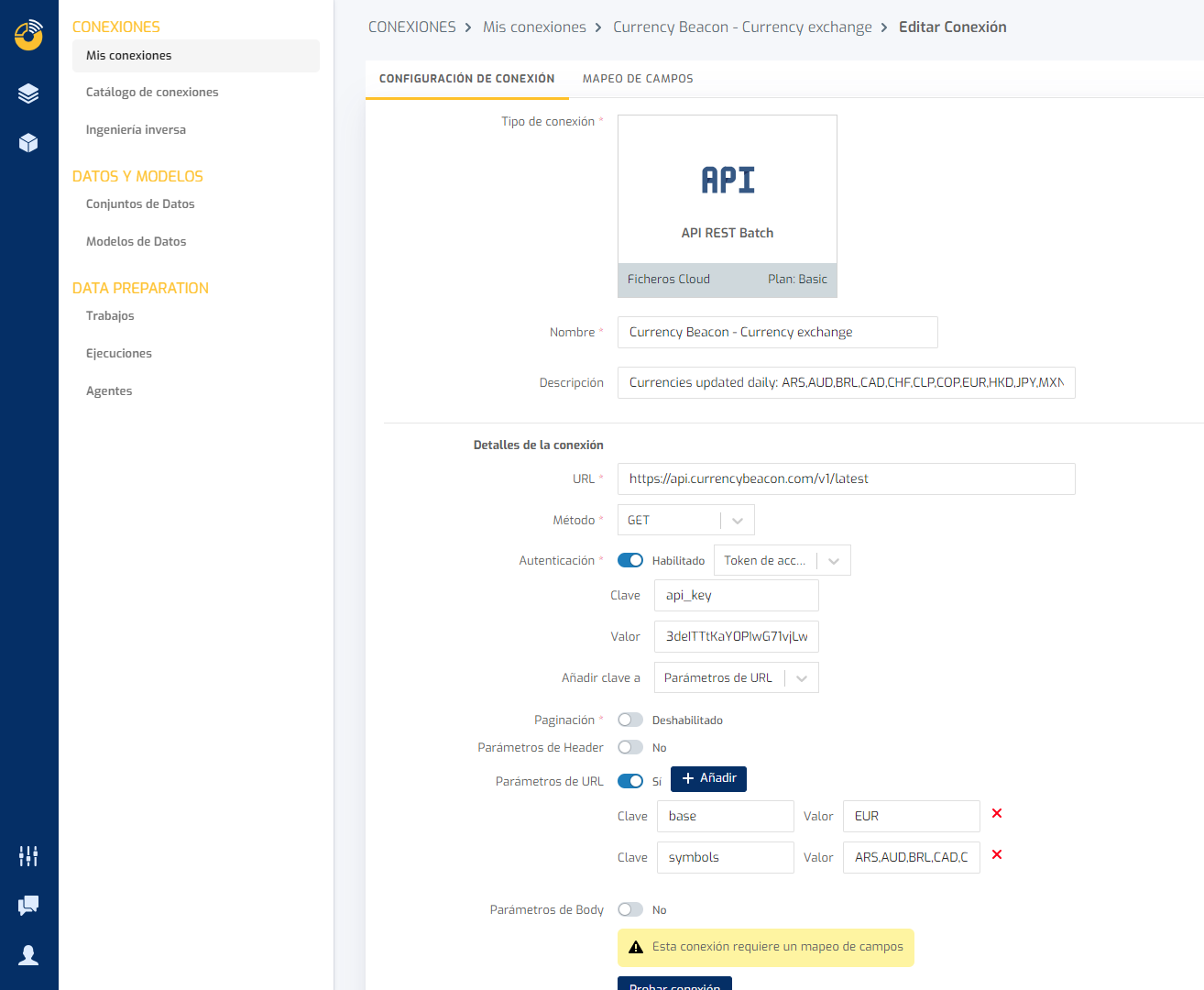
Task: Open Modelos de Datos
Action: [136, 241]
